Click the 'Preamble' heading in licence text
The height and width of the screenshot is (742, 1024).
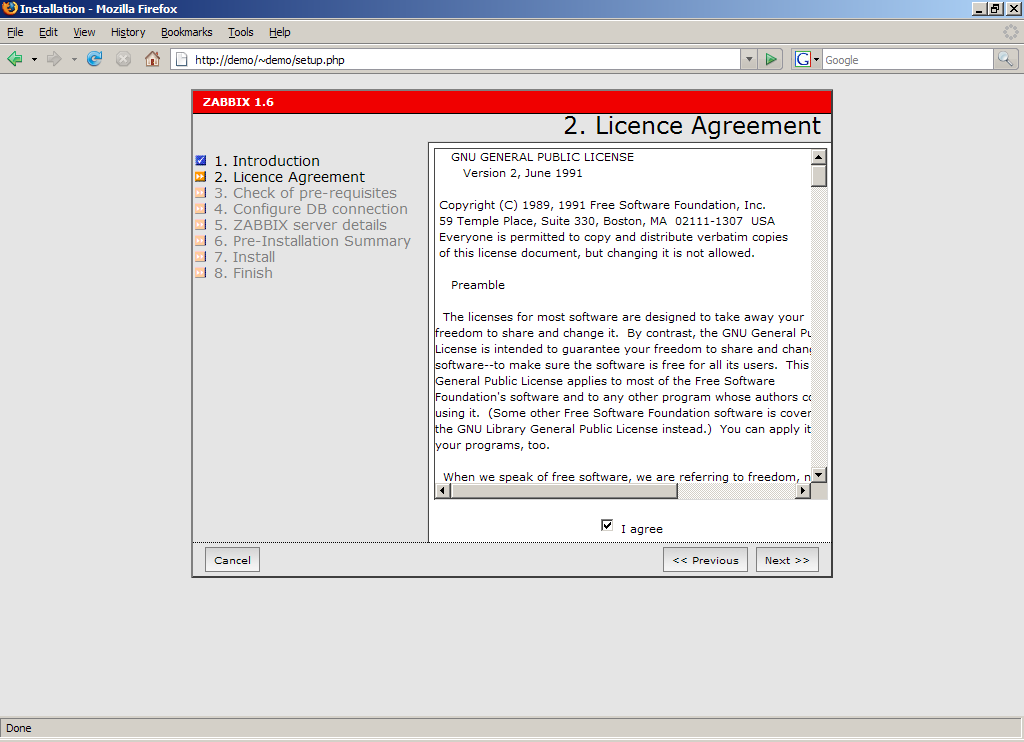click(477, 285)
